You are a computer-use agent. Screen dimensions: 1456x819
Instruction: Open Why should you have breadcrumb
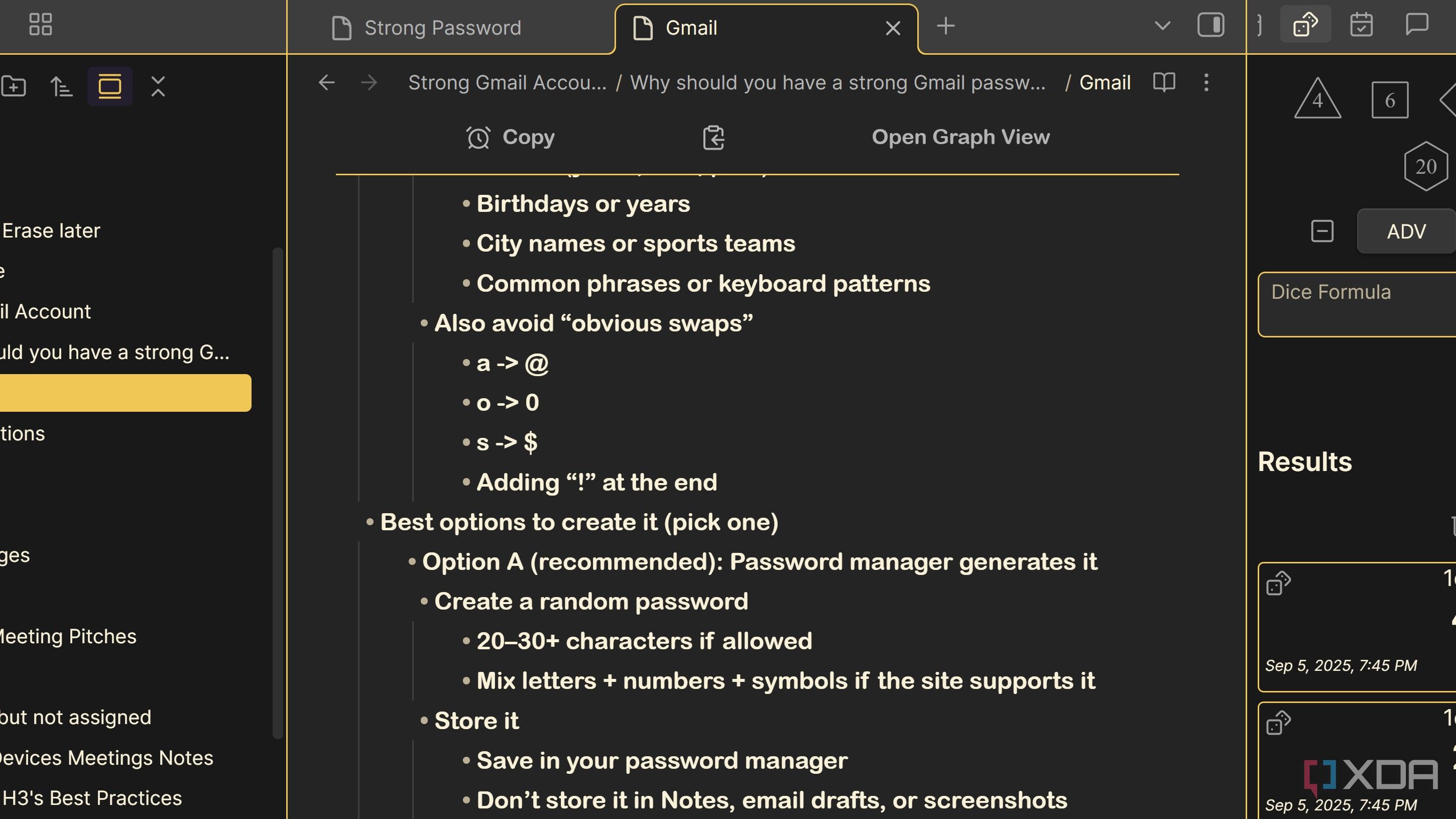837,82
